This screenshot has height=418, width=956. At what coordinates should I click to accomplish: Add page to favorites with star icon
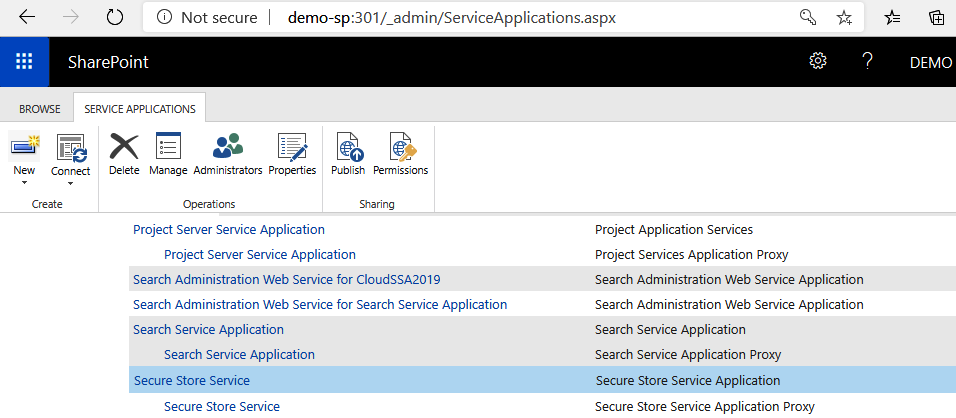[844, 18]
